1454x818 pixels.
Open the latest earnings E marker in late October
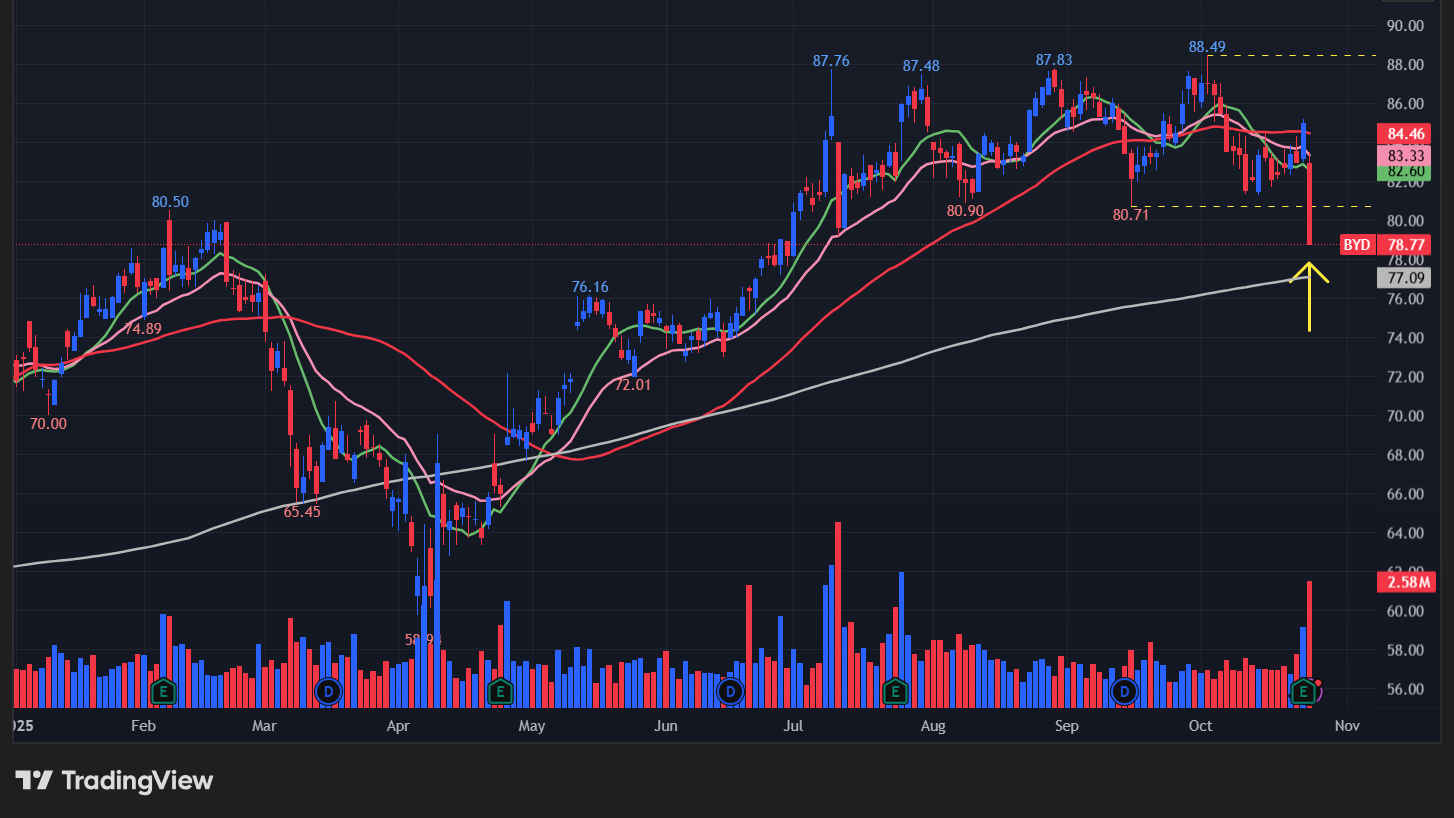tap(1304, 691)
